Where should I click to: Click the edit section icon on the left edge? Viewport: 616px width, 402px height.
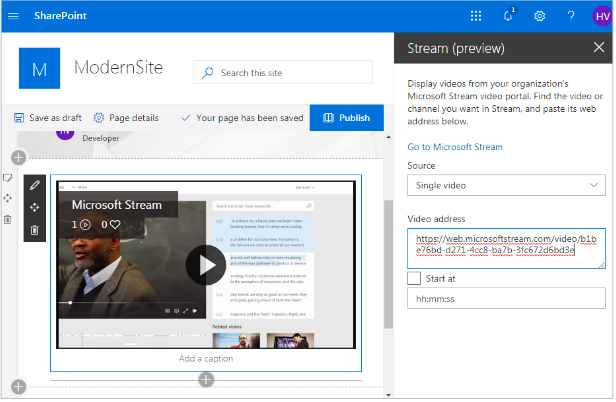click(8, 179)
